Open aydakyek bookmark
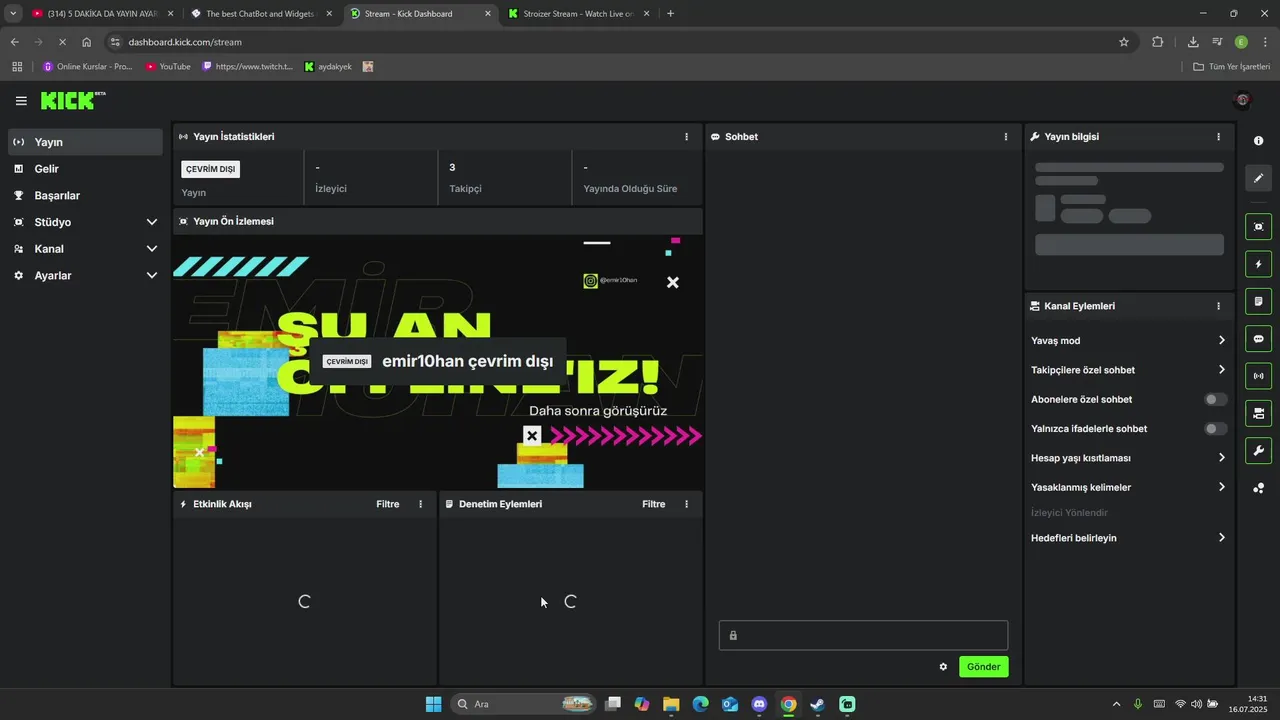The image size is (1280, 720). pos(328,67)
